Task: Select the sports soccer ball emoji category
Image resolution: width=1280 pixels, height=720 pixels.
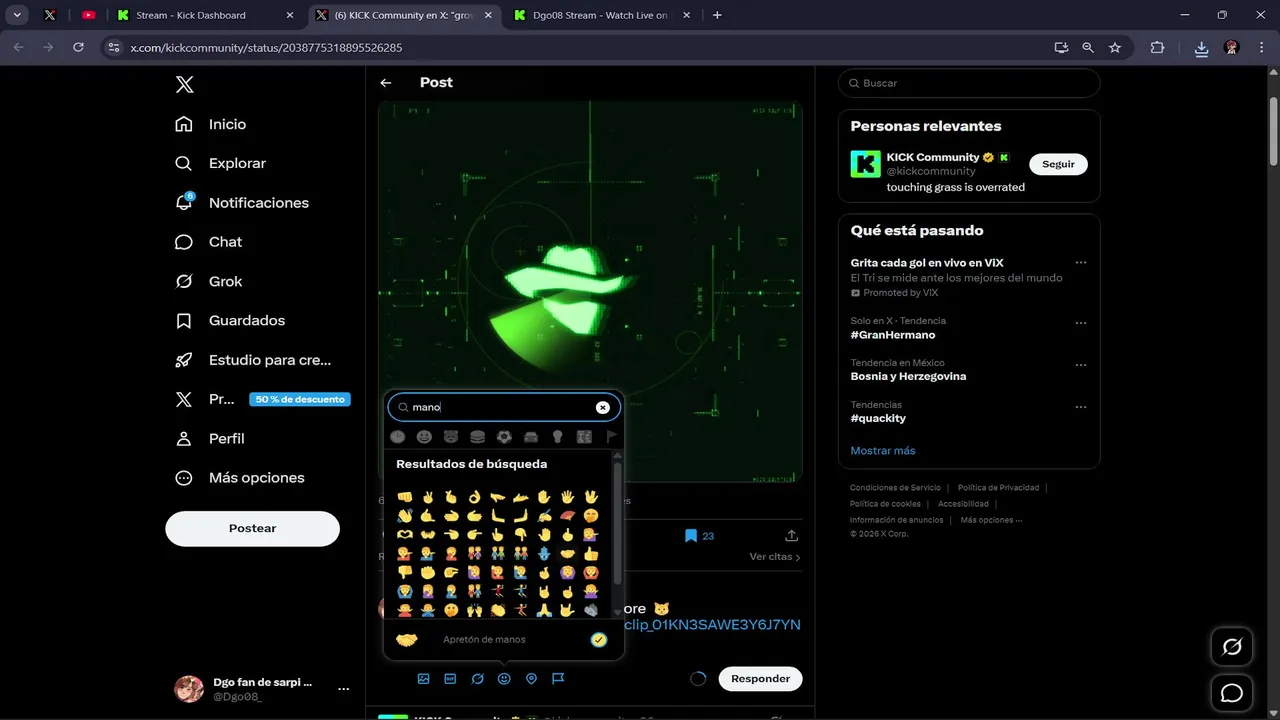Action: pos(505,437)
